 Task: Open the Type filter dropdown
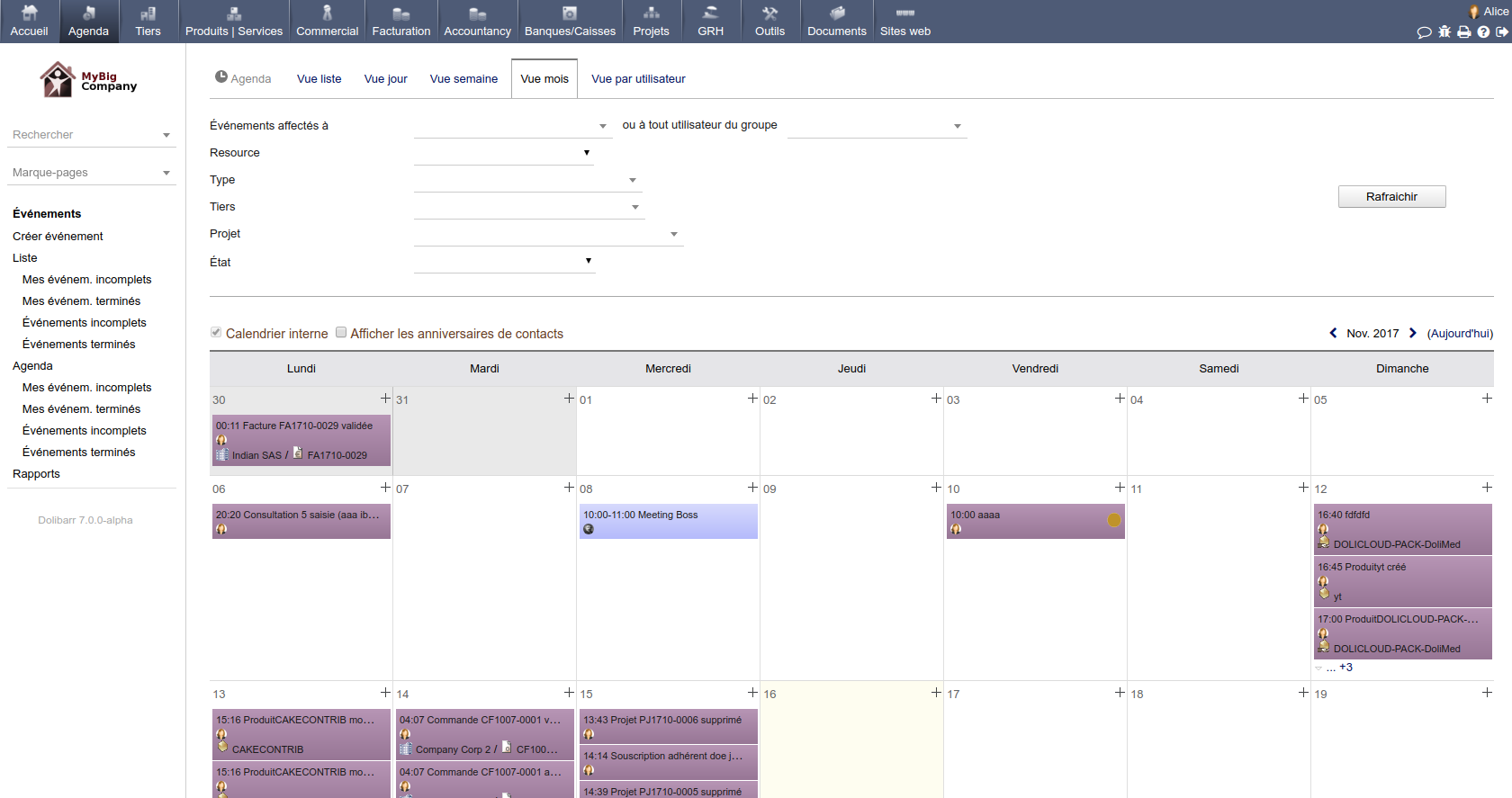coord(527,180)
